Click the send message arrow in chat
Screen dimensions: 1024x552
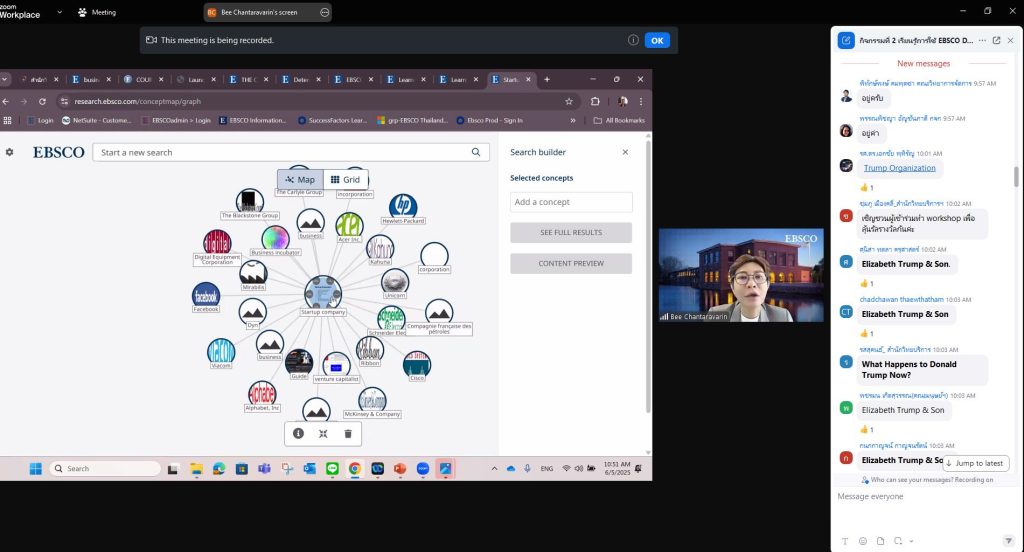[x=1008, y=541]
